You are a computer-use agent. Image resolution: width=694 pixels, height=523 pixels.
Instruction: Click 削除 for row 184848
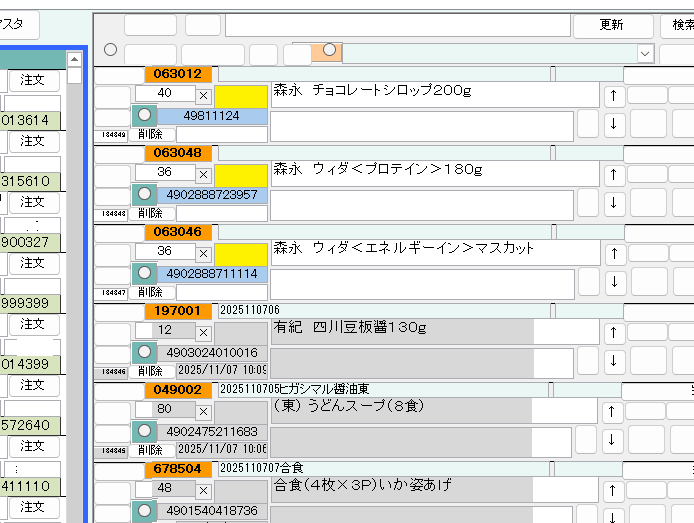point(151,213)
